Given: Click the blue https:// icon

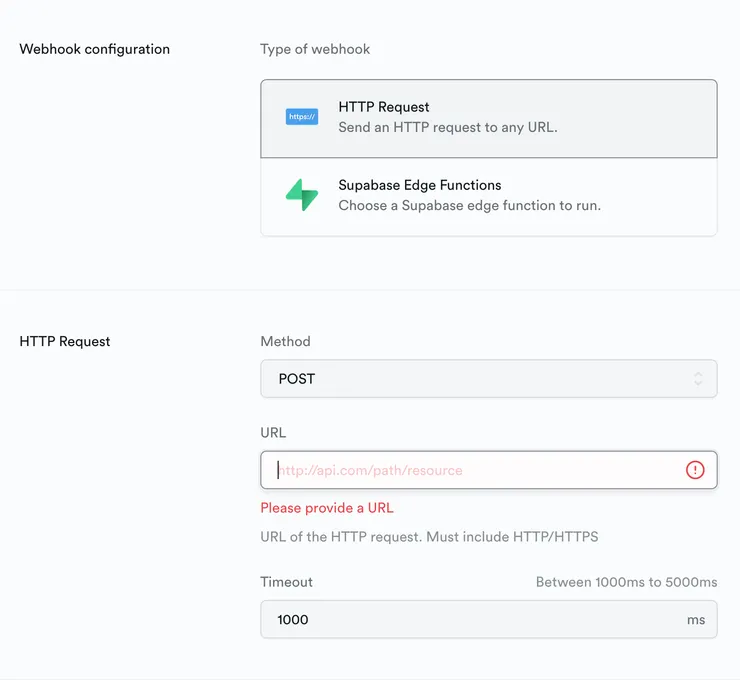Looking at the screenshot, I should (x=301, y=117).
